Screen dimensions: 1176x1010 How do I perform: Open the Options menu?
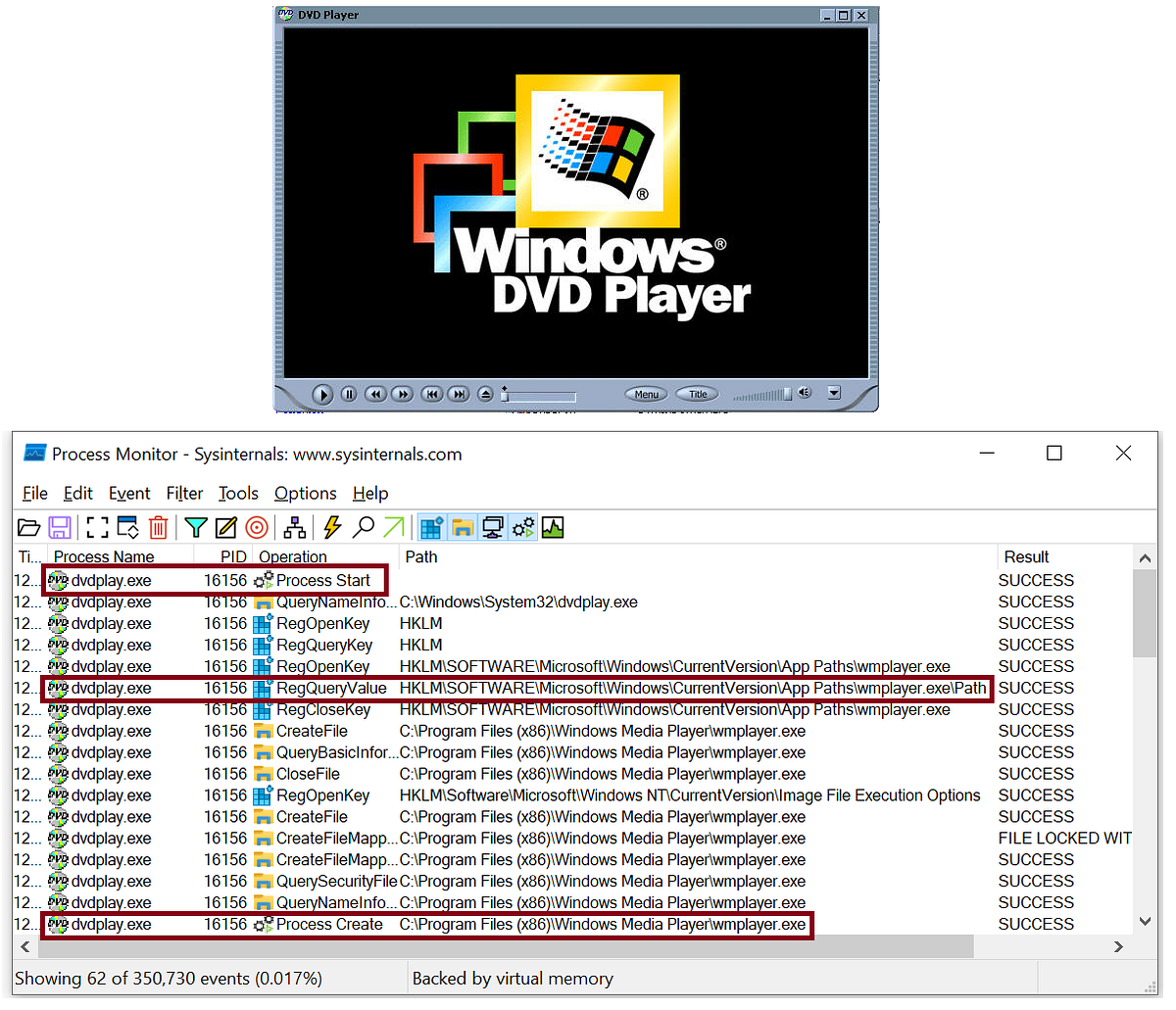click(x=305, y=493)
